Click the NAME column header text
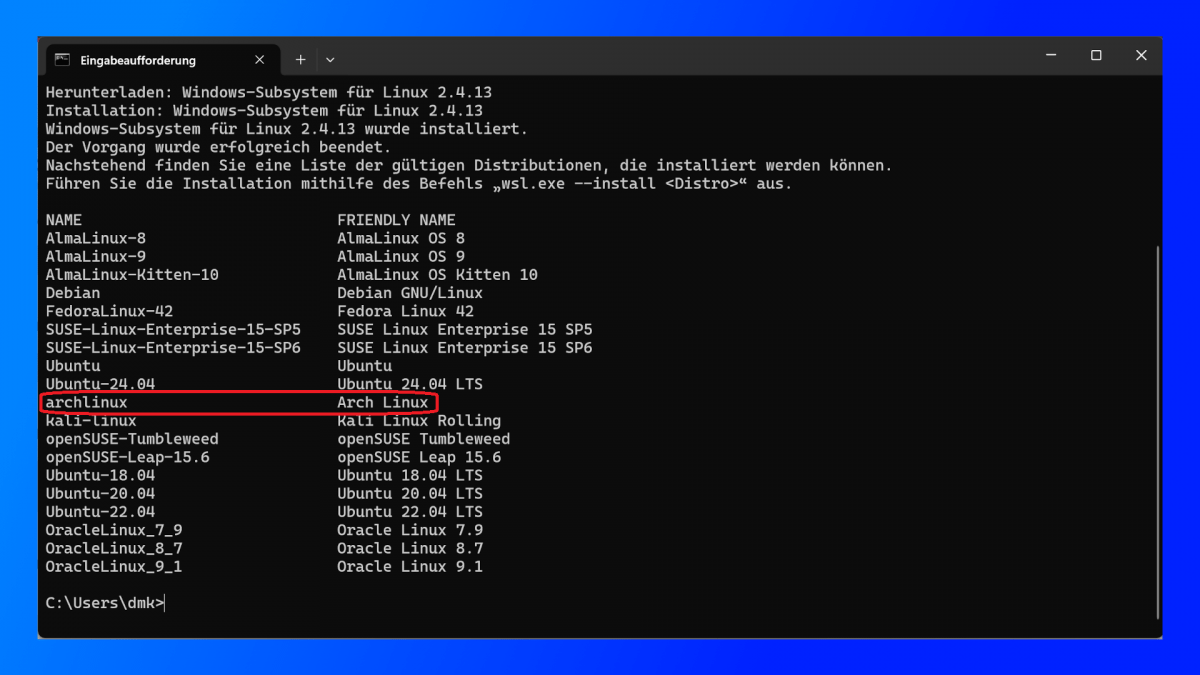This screenshot has width=1200, height=675. [64, 220]
